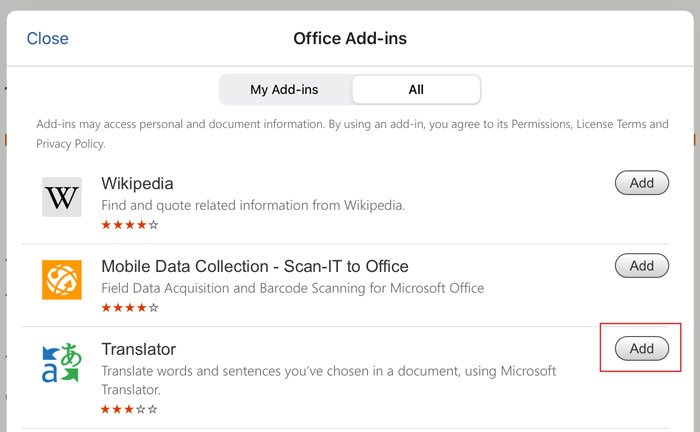Image resolution: width=700 pixels, height=432 pixels.
Task: Add the Wikipedia add-in
Action: pyautogui.click(x=642, y=183)
